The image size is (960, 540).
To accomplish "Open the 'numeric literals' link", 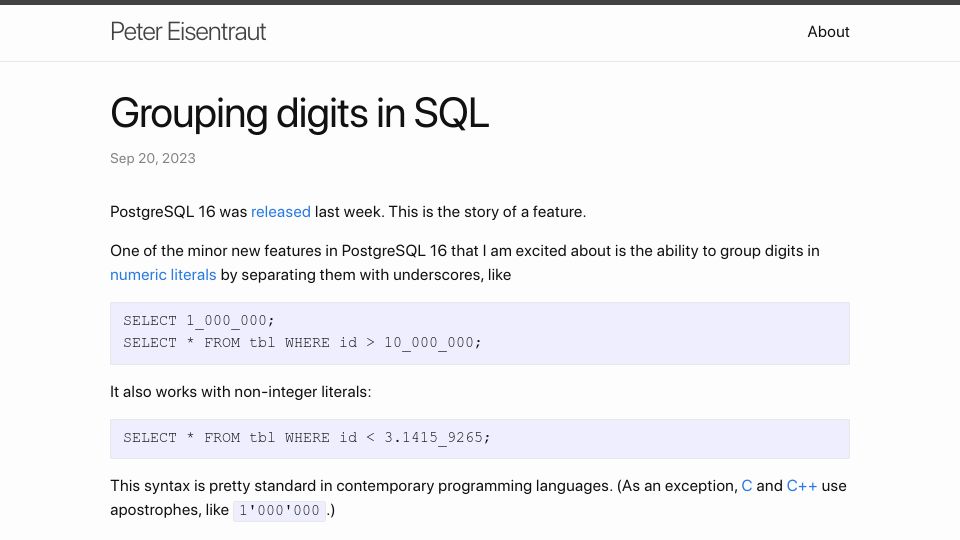I will (163, 275).
